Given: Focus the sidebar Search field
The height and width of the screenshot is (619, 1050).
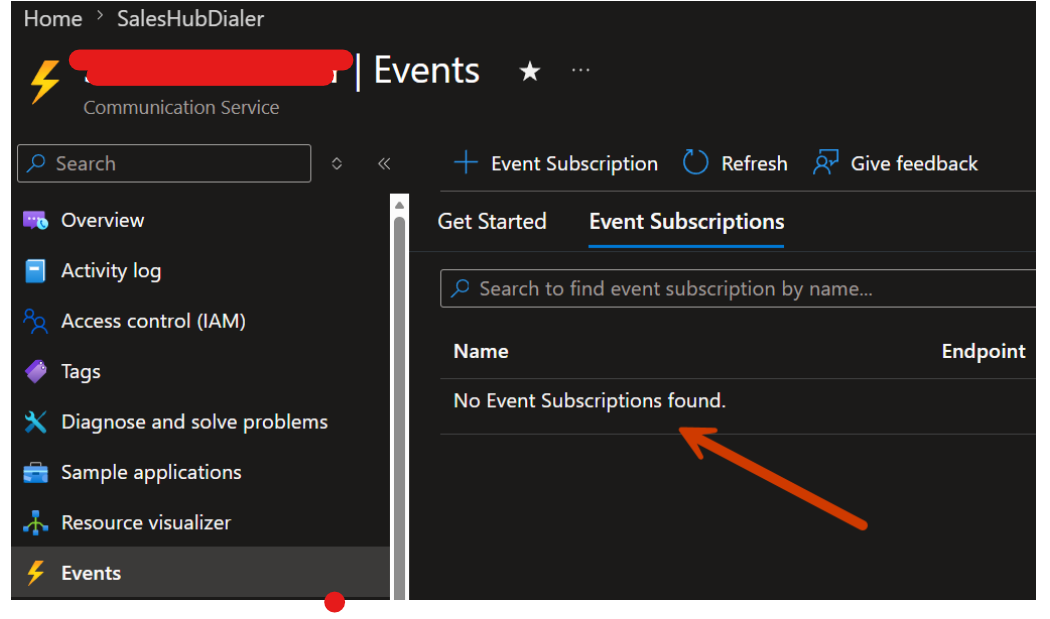Looking at the screenshot, I should coord(164,163).
